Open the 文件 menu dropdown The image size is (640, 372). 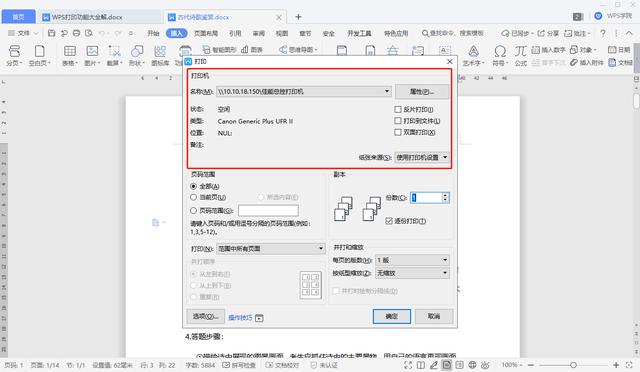click(x=23, y=33)
